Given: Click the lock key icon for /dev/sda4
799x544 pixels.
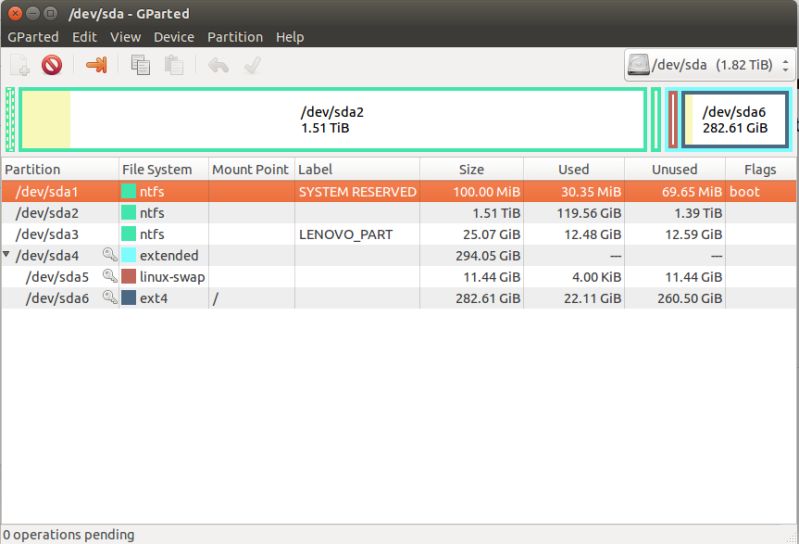Looking at the screenshot, I should (110, 254).
